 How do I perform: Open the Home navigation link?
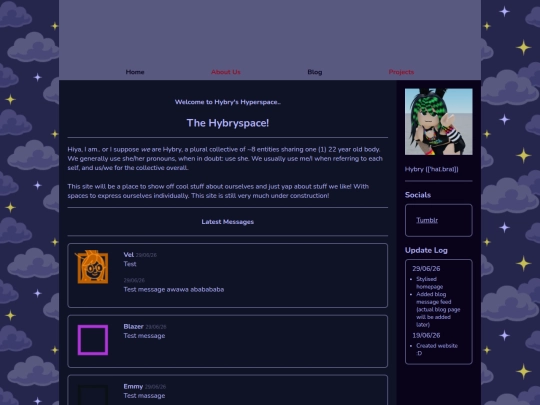tap(135, 72)
